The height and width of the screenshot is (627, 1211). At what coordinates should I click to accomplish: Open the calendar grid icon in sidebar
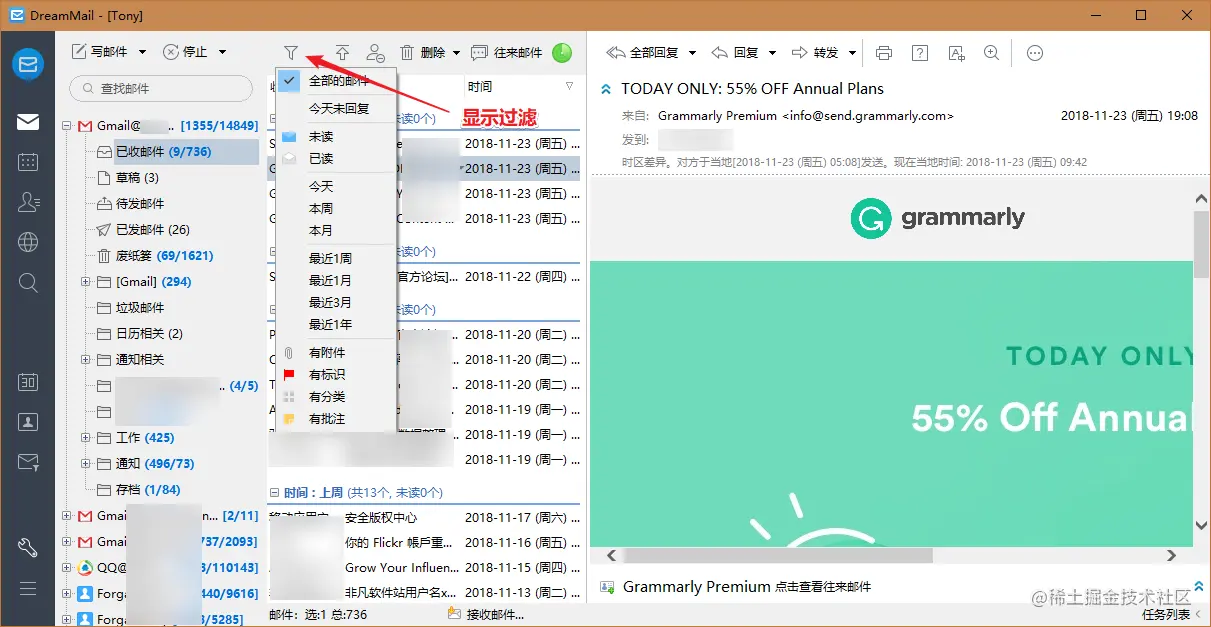tap(28, 162)
